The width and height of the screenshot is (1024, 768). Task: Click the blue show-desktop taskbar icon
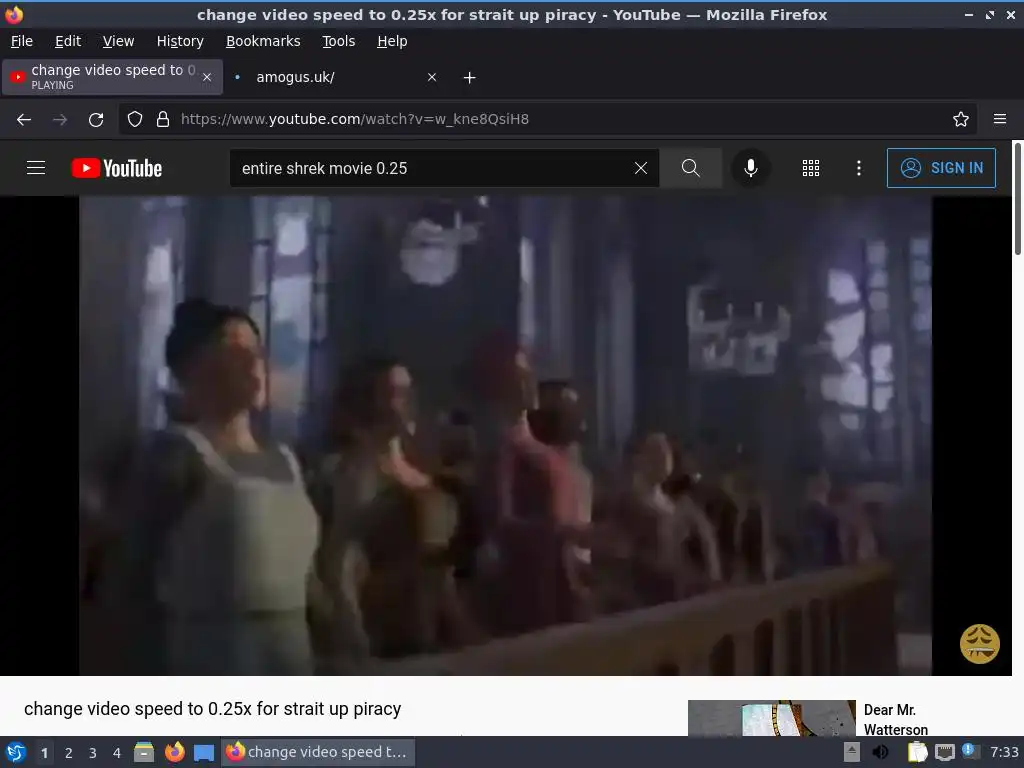point(204,753)
